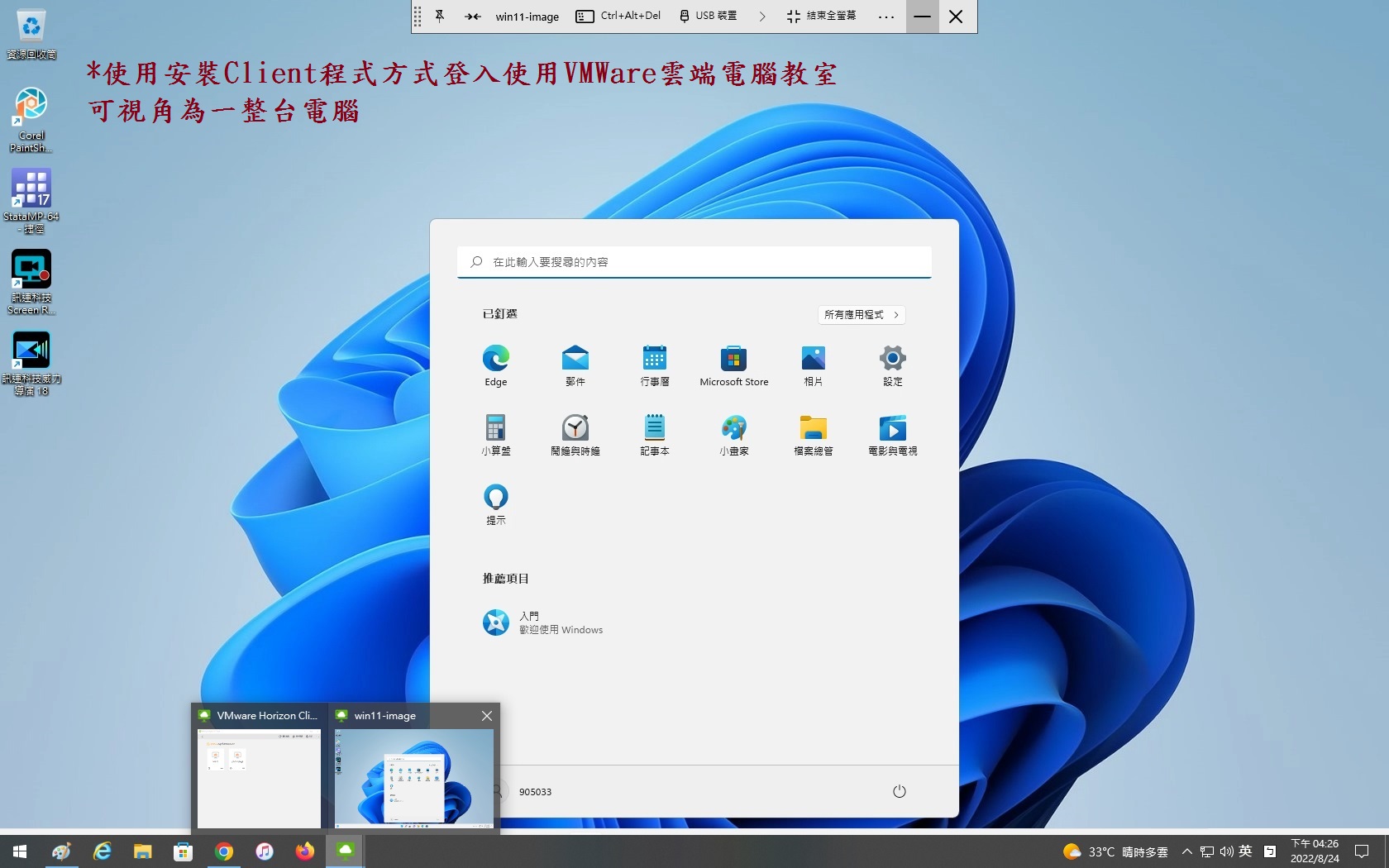Open the USB 裝置 devices menu
The height and width of the screenshot is (868, 1389).
click(708, 16)
